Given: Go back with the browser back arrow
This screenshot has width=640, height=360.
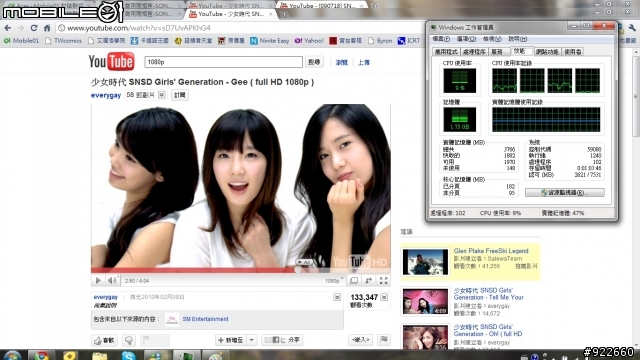Looking at the screenshot, I should tap(7, 28).
